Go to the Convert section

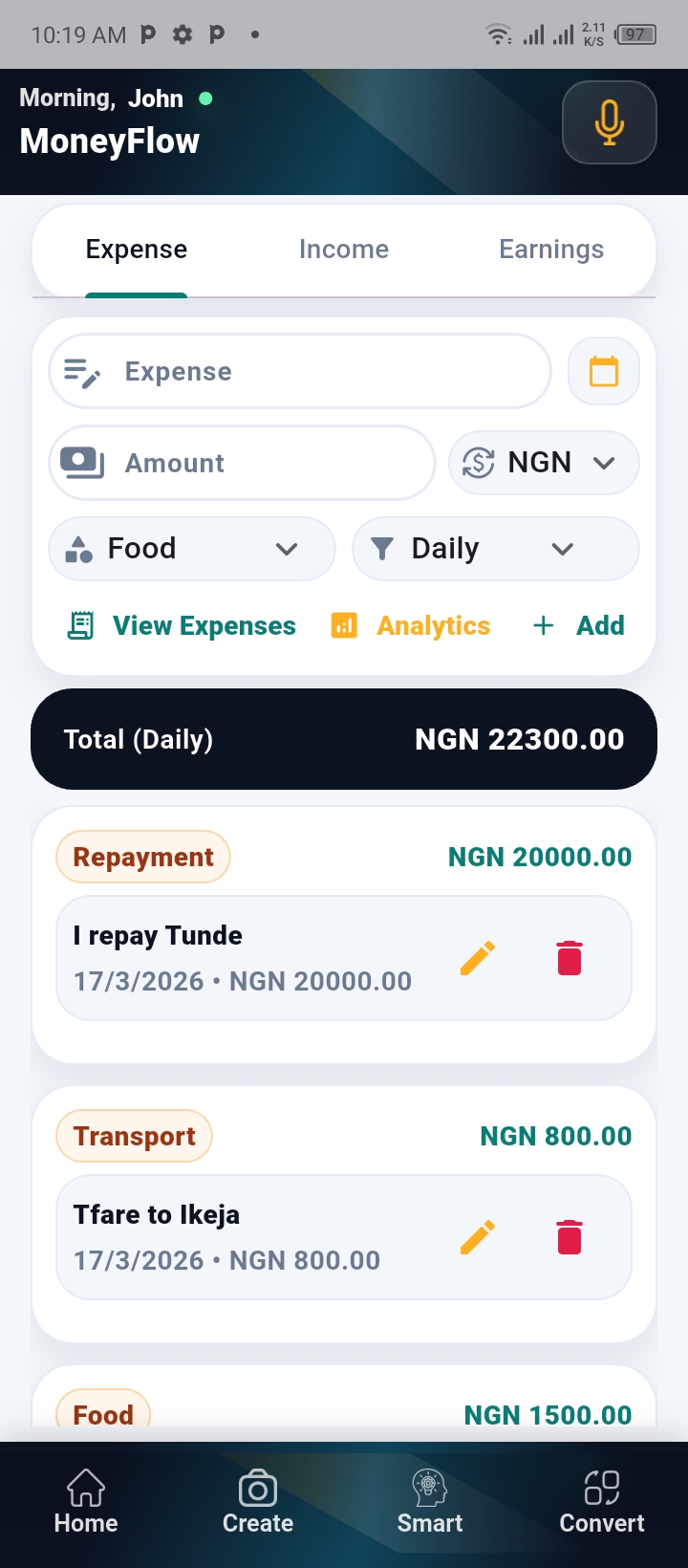(602, 1502)
